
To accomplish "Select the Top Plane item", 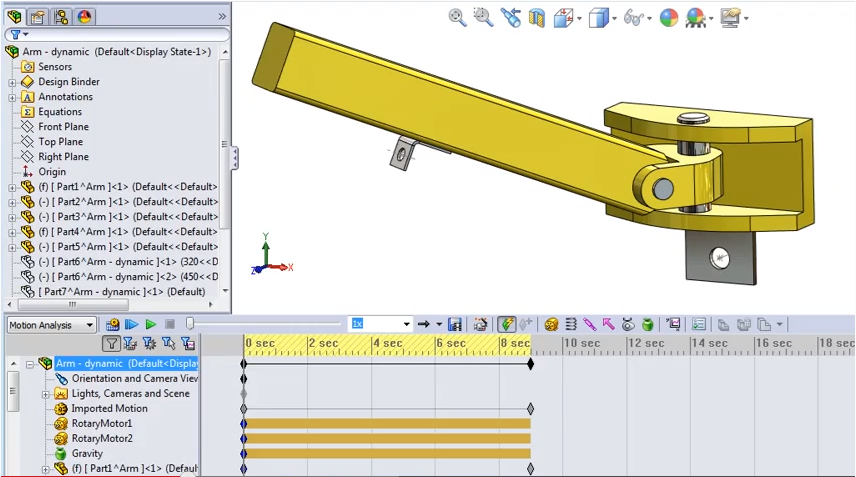I will pyautogui.click(x=61, y=142).
